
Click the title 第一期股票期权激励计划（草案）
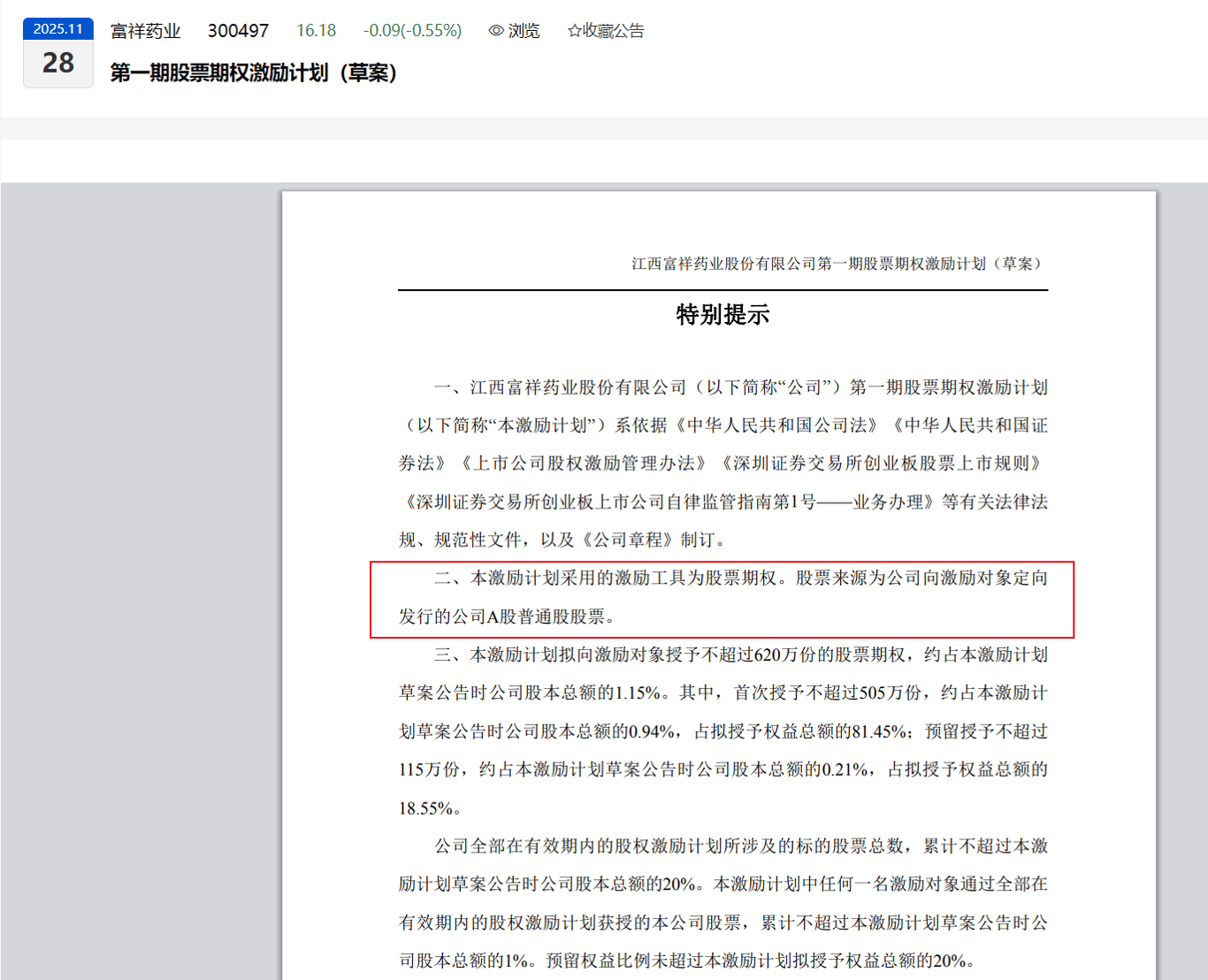[x=254, y=73]
